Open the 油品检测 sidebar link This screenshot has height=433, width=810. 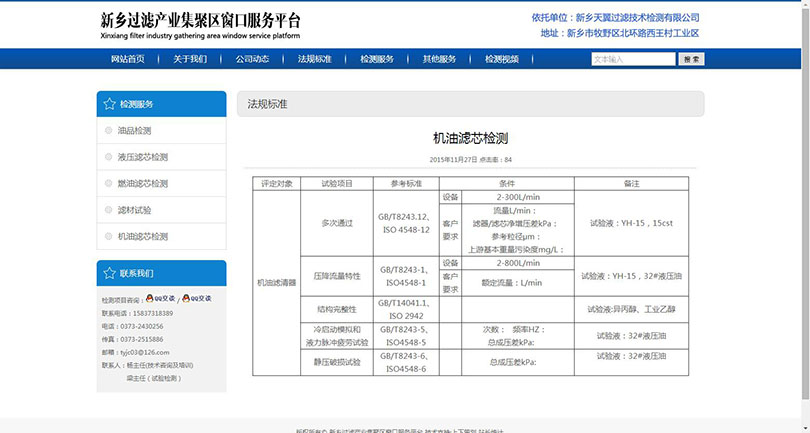tap(135, 131)
